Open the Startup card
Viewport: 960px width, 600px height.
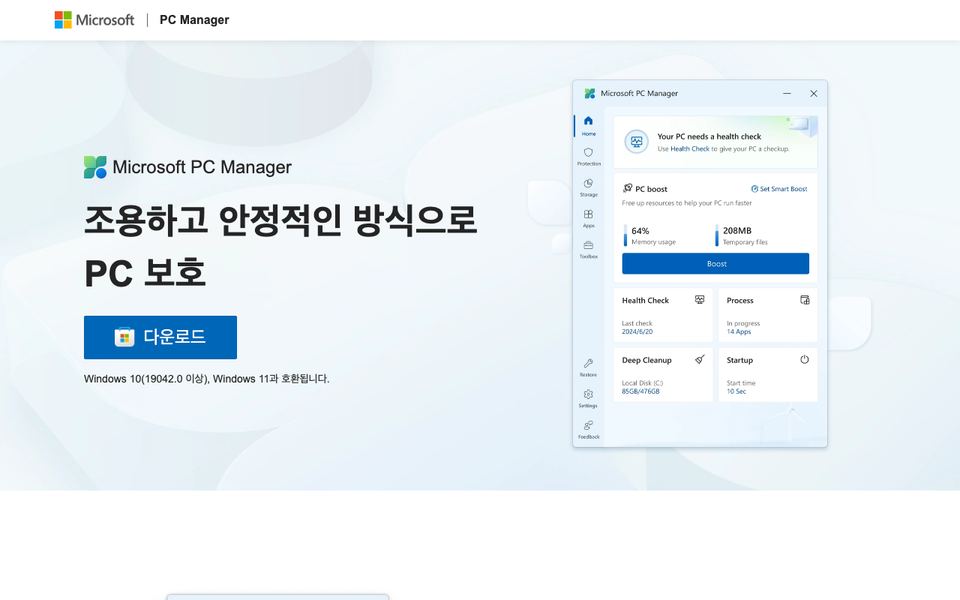768,375
